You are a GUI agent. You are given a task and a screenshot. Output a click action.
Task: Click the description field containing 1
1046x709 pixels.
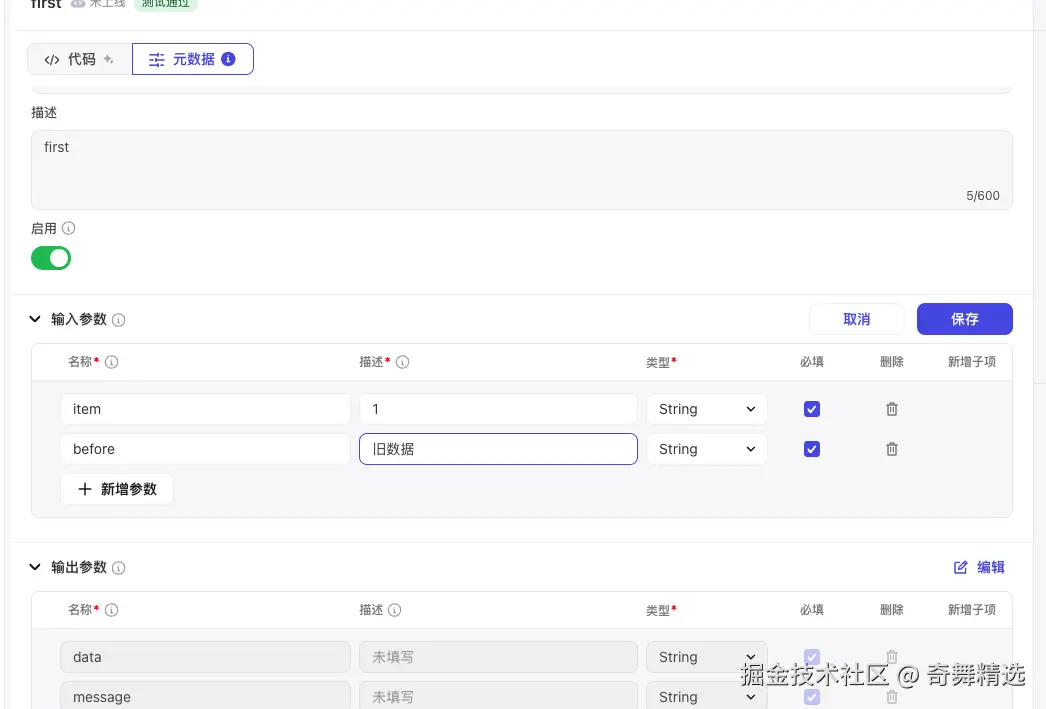click(x=498, y=409)
